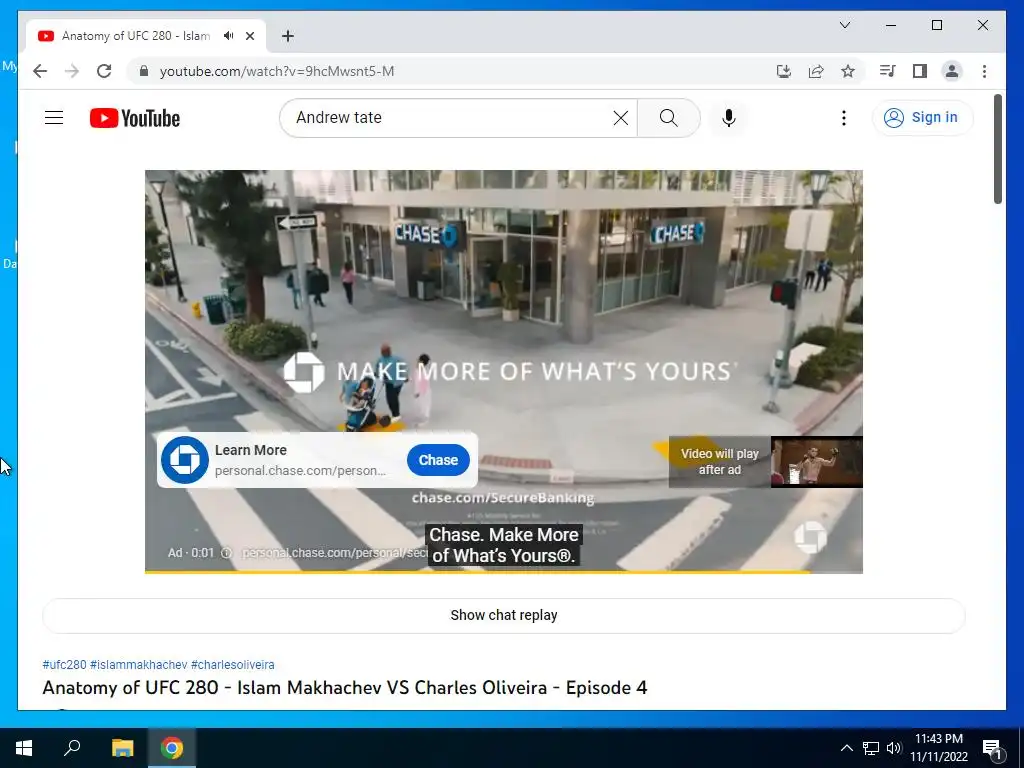Open the notification center icon
This screenshot has height=768, width=1024.
pos(992,748)
